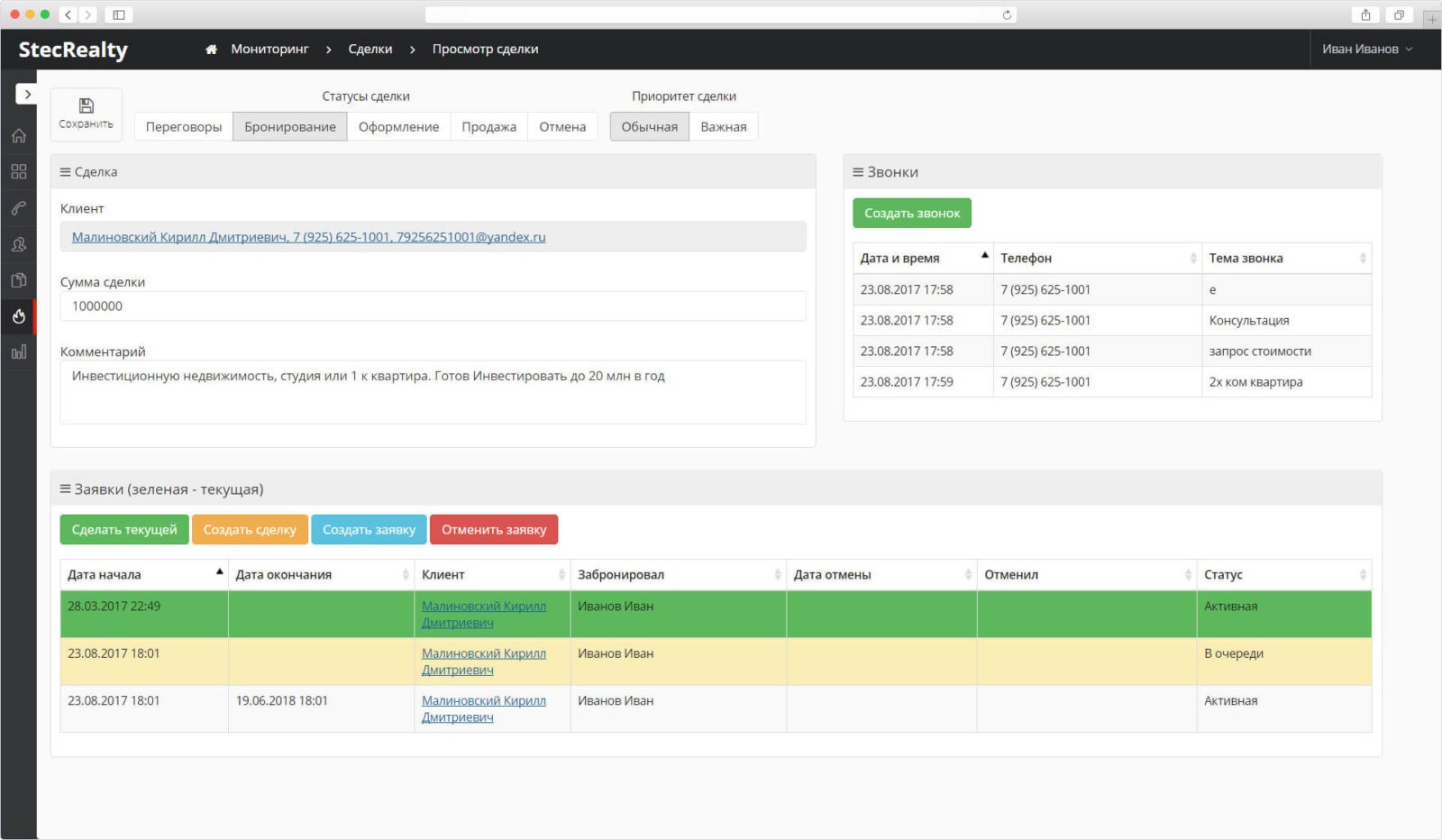Set deal status to Оформление
Viewport: 1442px width, 840px height.
tap(398, 127)
